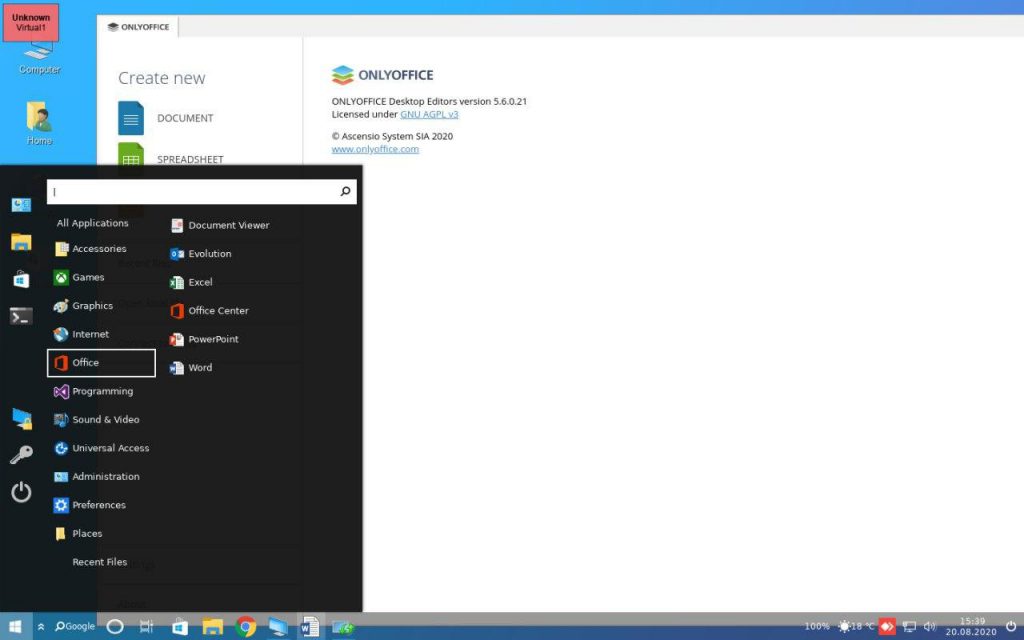Launch Chrome from the taskbar
1024x640 pixels.
click(246, 627)
